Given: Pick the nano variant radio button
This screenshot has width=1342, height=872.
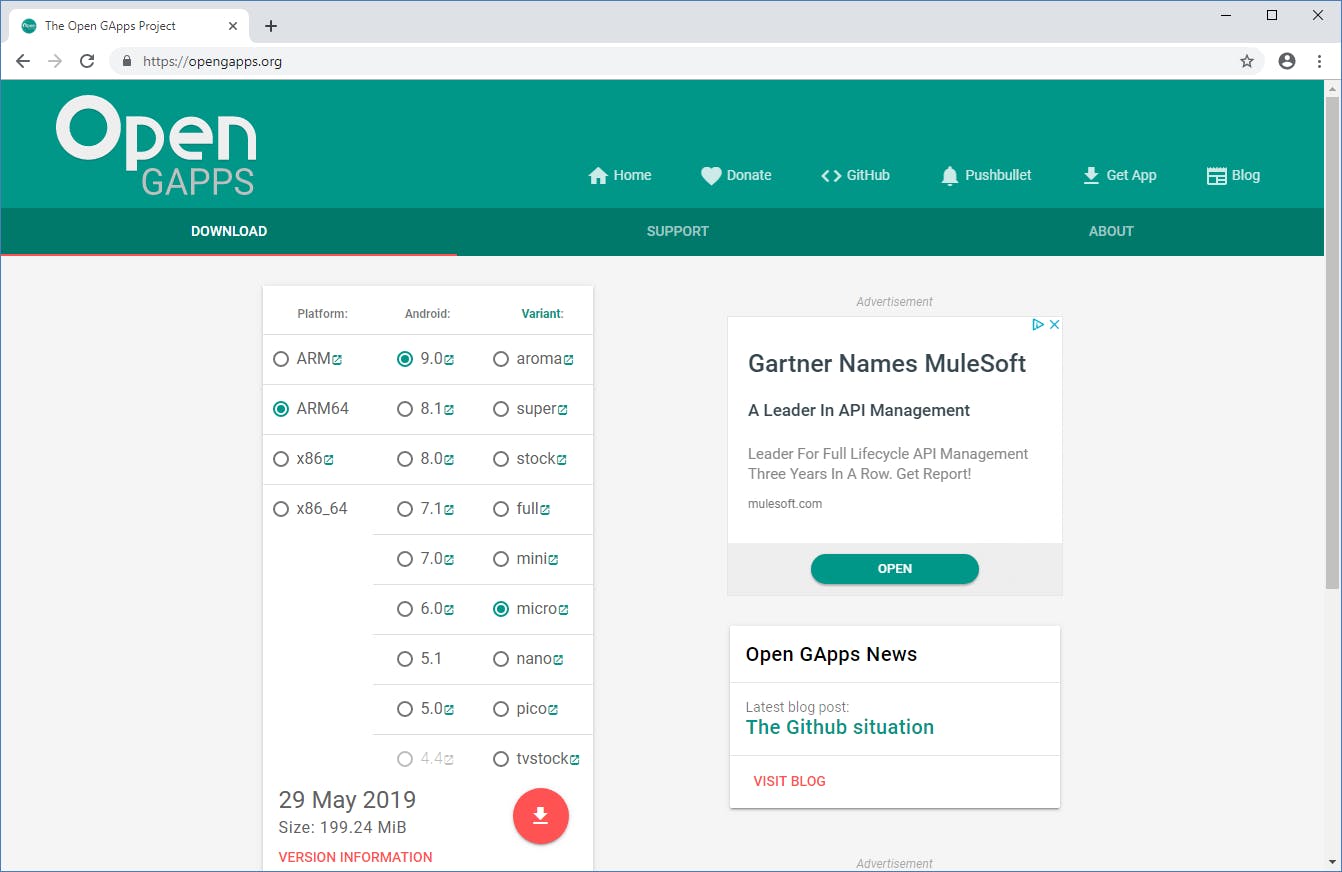Looking at the screenshot, I should tap(501, 659).
